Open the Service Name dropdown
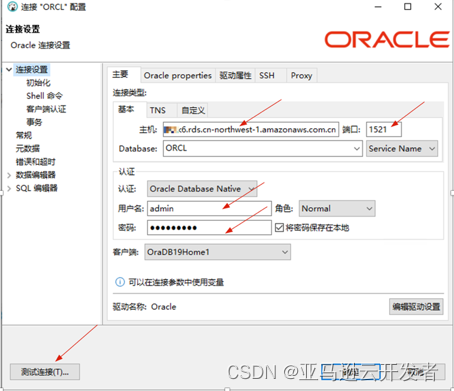The image size is (454, 391). click(402, 149)
